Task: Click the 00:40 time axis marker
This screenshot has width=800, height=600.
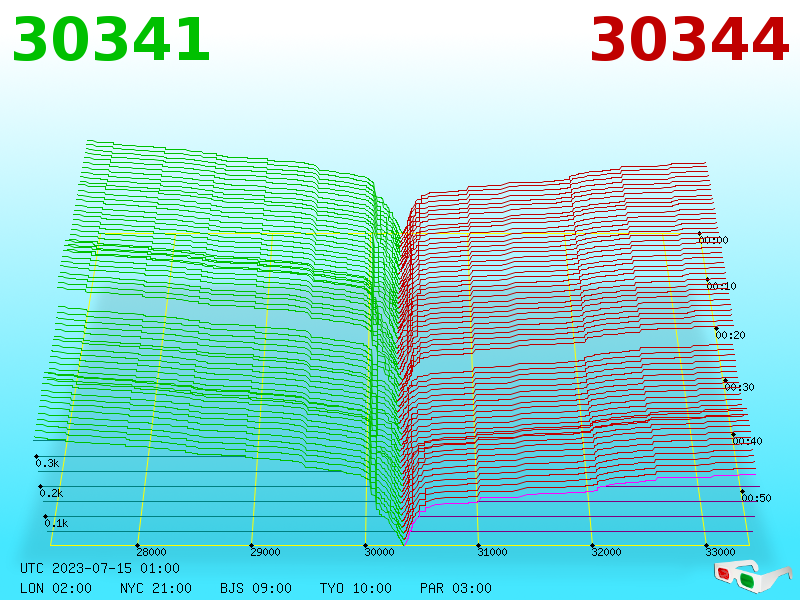Action: click(747, 441)
